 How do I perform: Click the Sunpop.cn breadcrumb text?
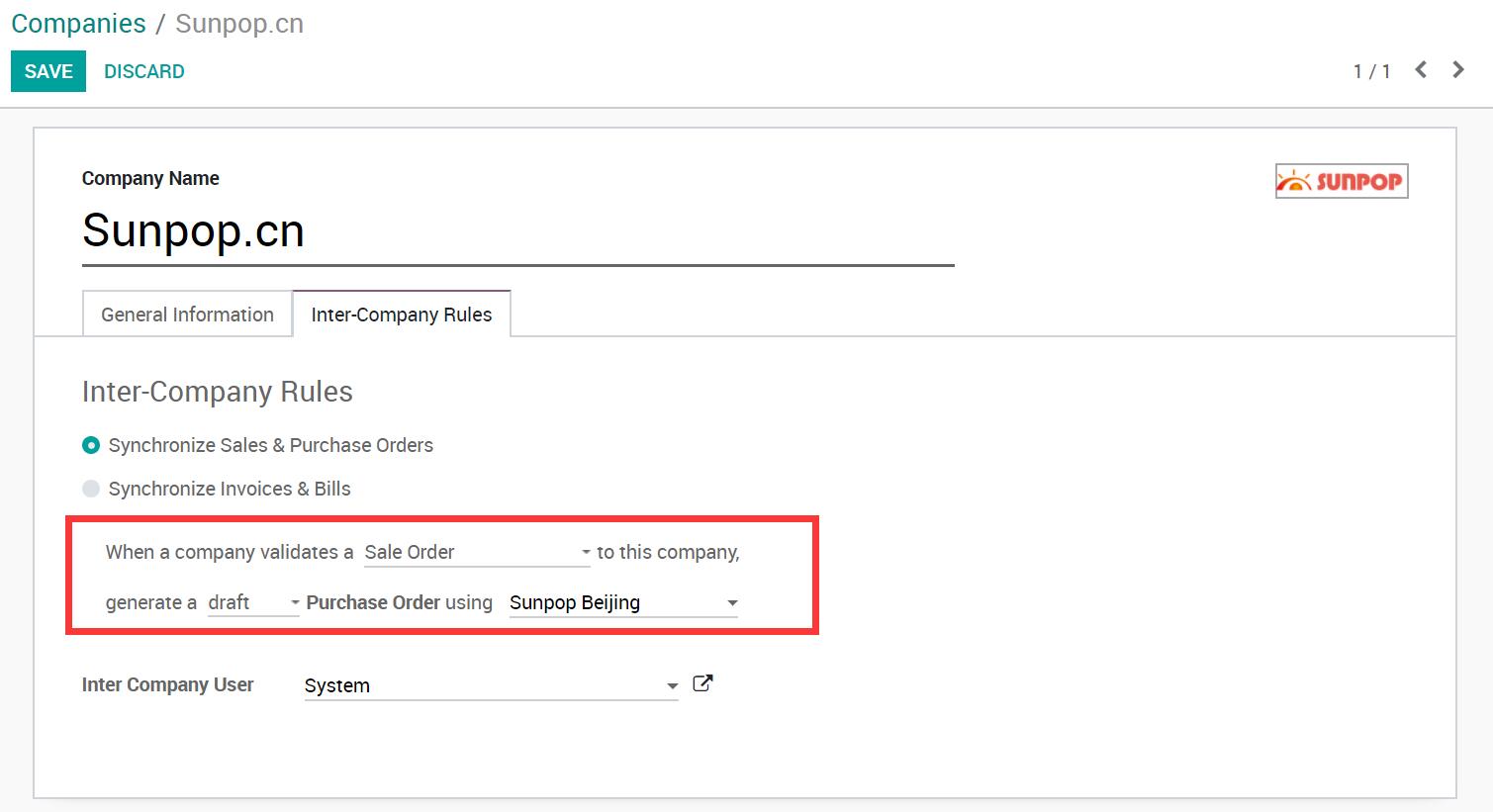click(239, 24)
